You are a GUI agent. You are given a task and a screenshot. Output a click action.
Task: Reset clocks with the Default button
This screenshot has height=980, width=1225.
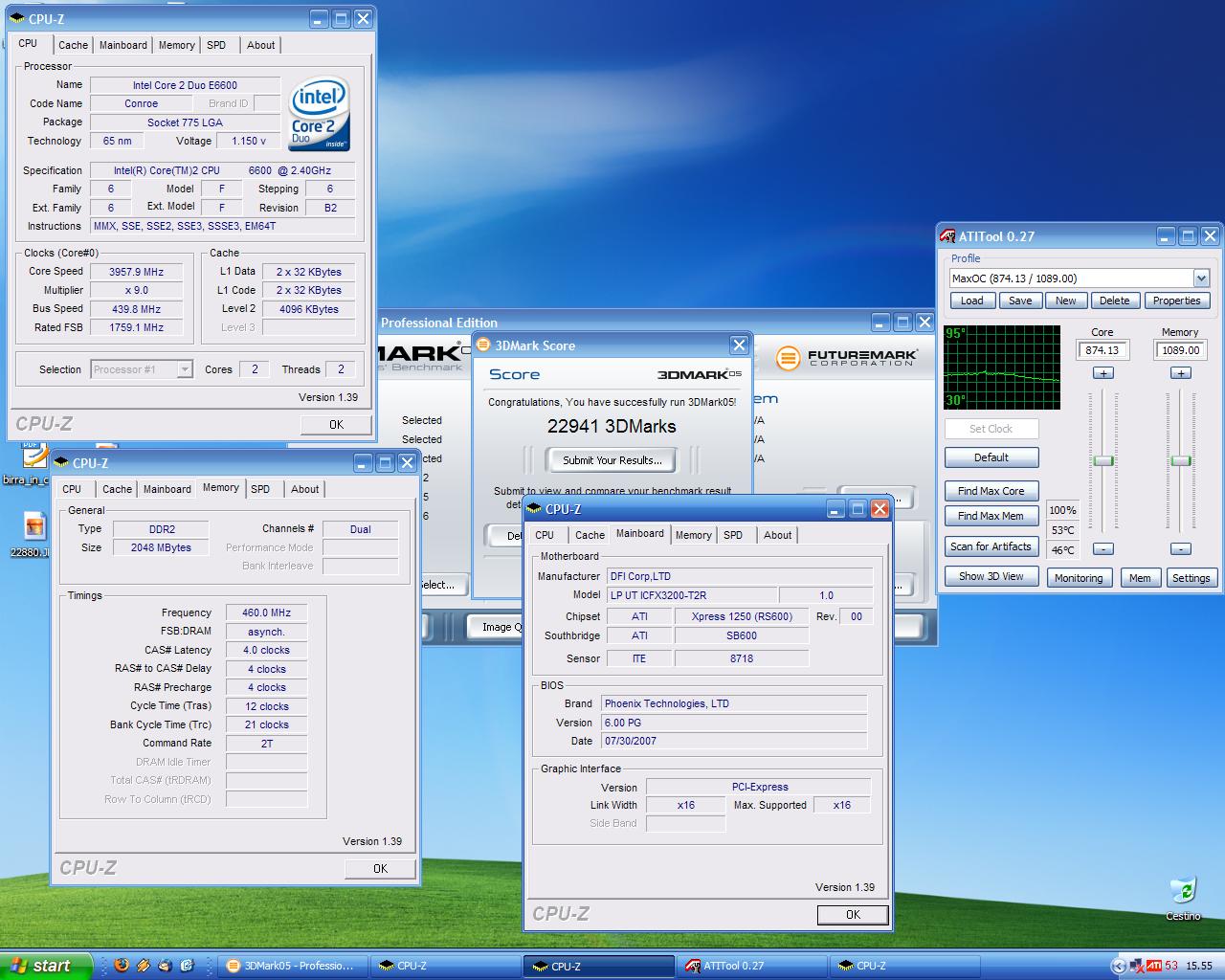coord(991,457)
